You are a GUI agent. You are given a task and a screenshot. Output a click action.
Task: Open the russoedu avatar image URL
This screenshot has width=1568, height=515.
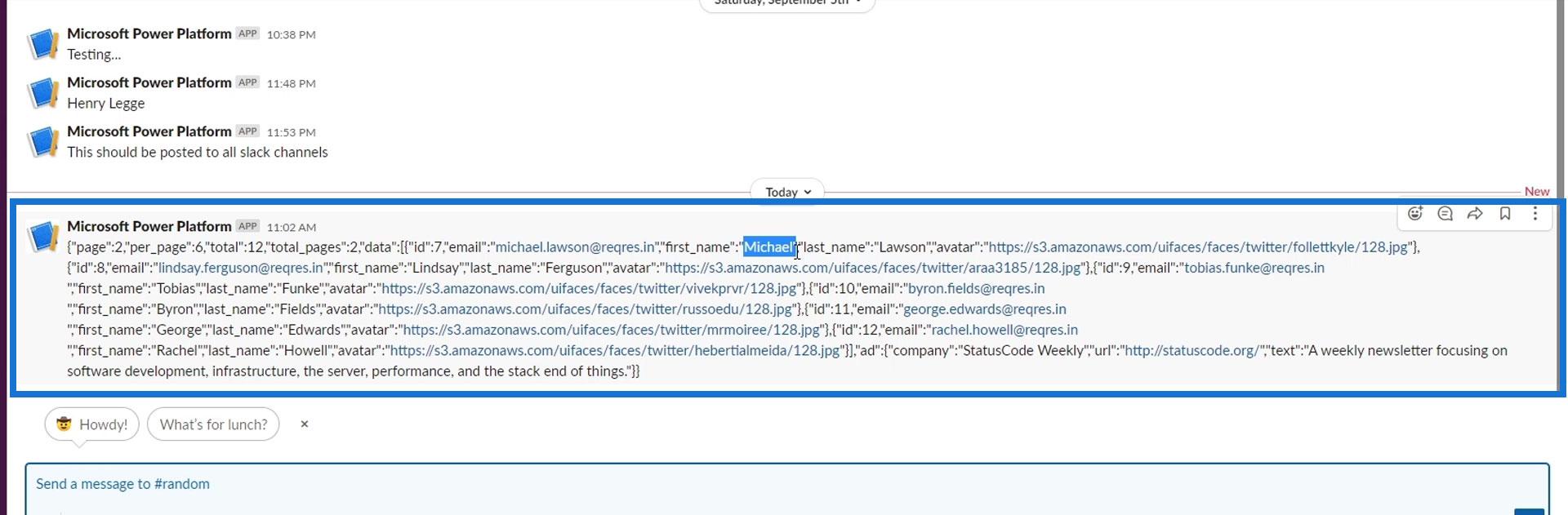tap(585, 309)
